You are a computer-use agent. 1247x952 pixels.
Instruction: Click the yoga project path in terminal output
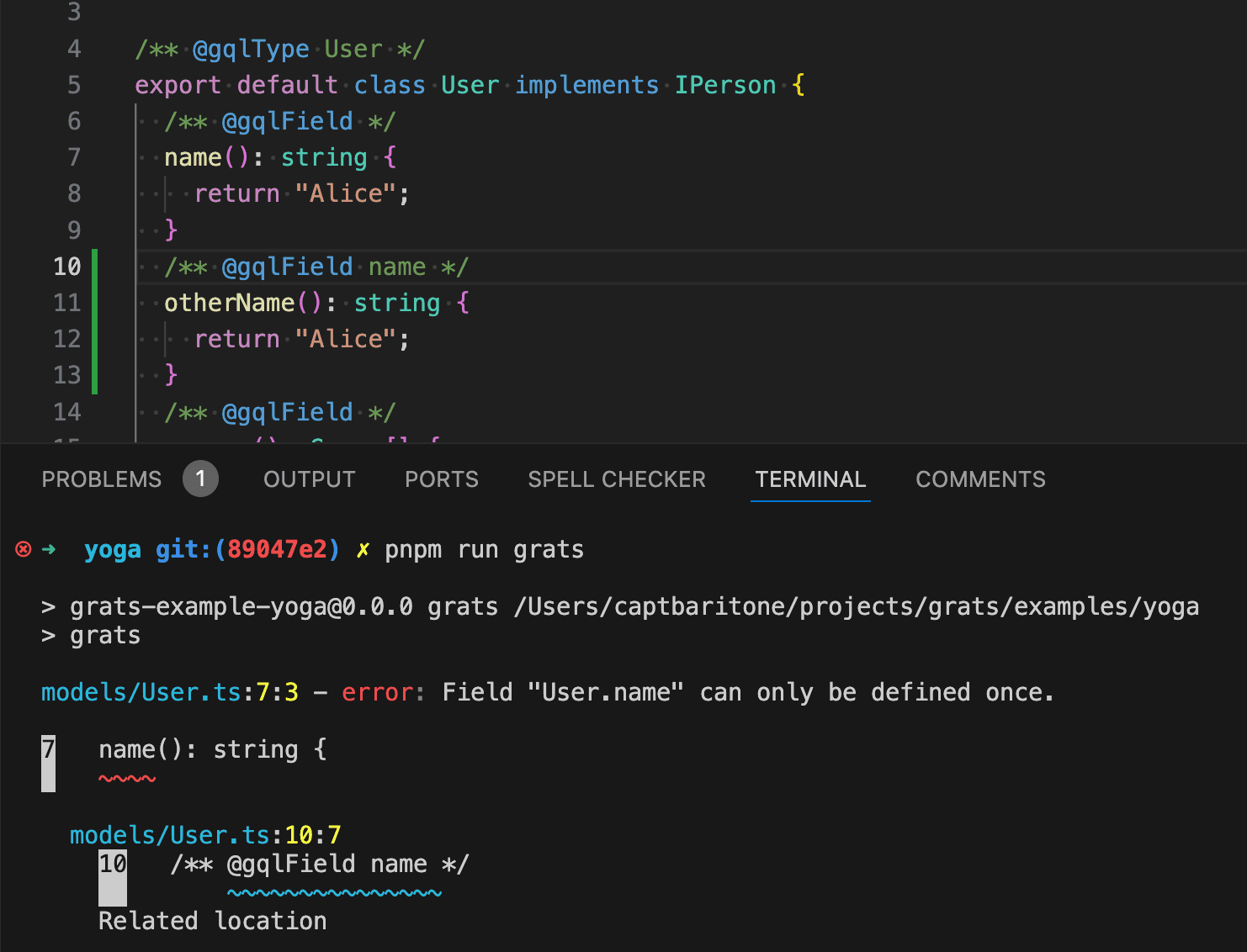tap(856, 606)
